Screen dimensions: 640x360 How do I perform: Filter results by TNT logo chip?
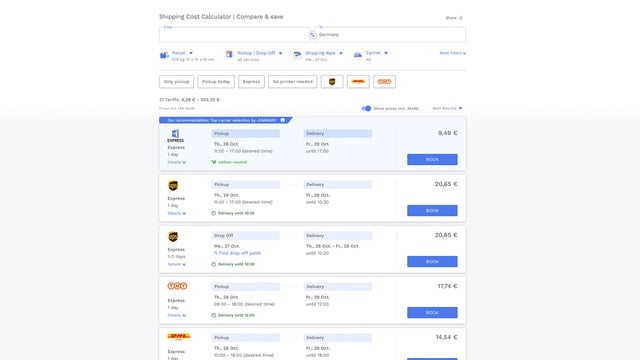(384, 82)
